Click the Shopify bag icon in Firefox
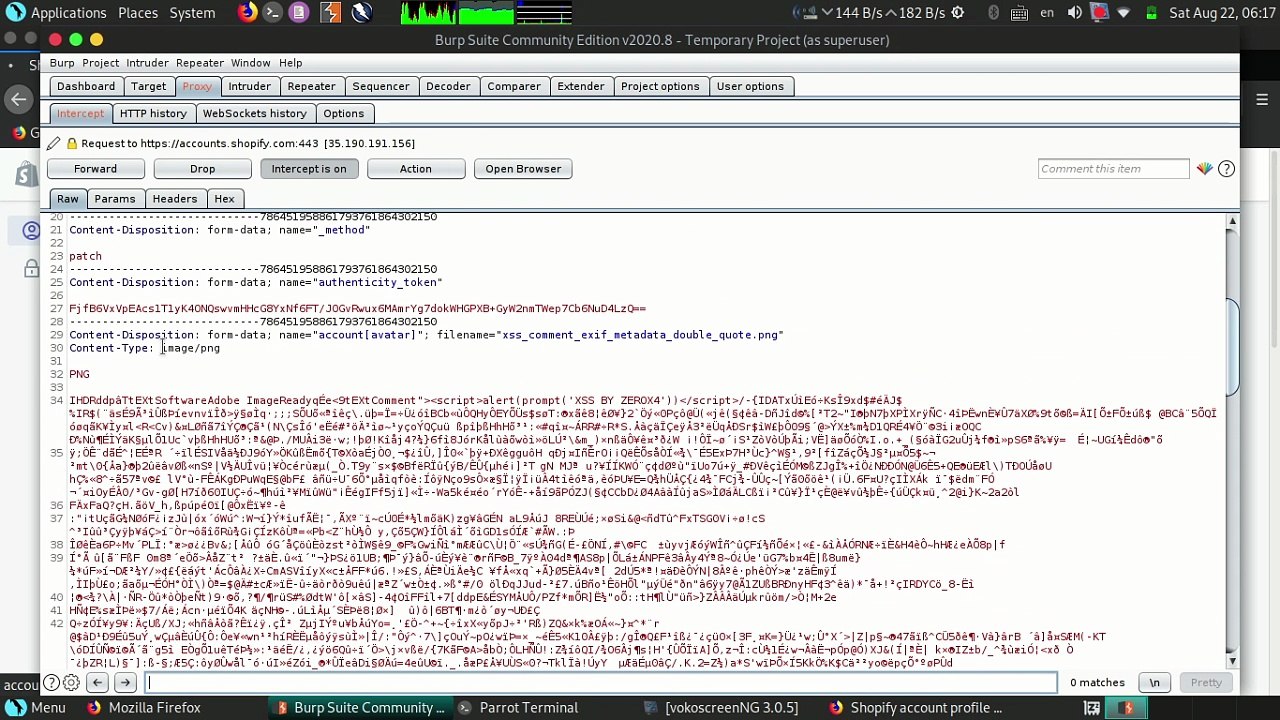Viewport: 1280px width, 720px height. pyautogui.click(x=25, y=175)
